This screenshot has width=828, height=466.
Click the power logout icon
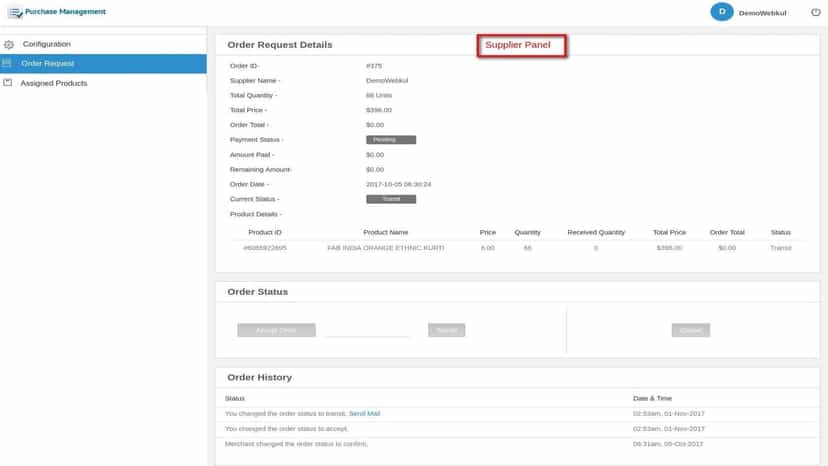click(815, 12)
